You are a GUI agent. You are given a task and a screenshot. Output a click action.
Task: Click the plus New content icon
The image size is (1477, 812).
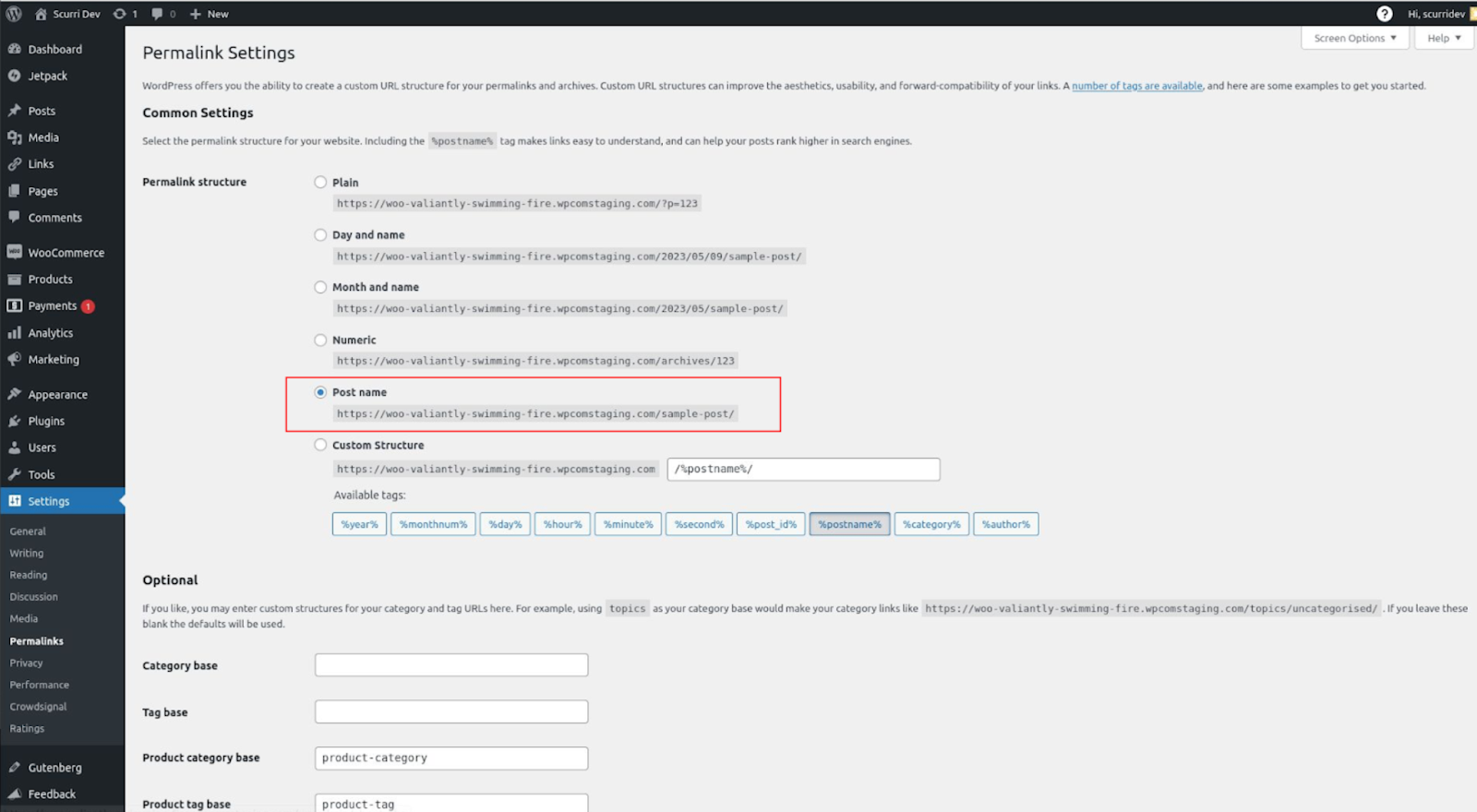(195, 14)
